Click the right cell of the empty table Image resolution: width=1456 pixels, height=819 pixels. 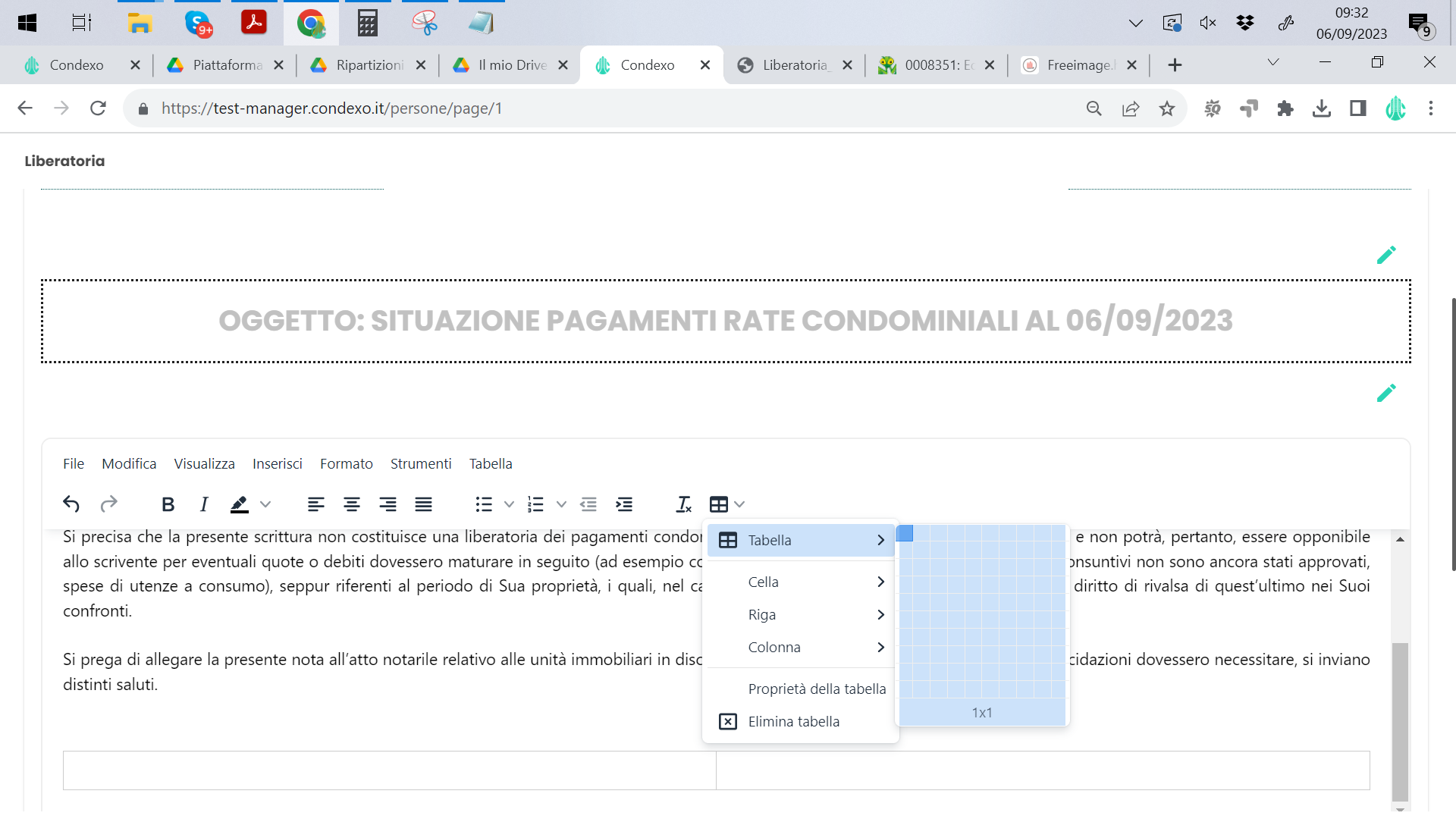coord(1043,770)
